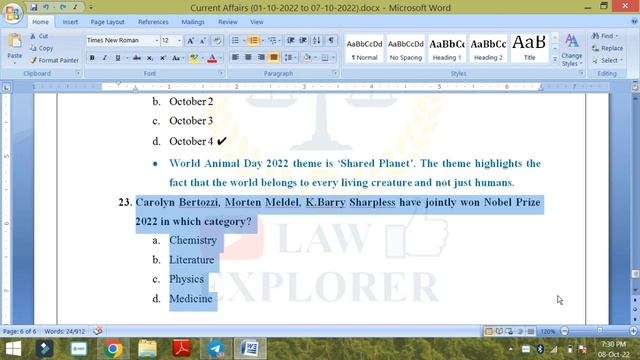Click the Shading paint bucket
The image size is (640, 360).
click(307, 58)
